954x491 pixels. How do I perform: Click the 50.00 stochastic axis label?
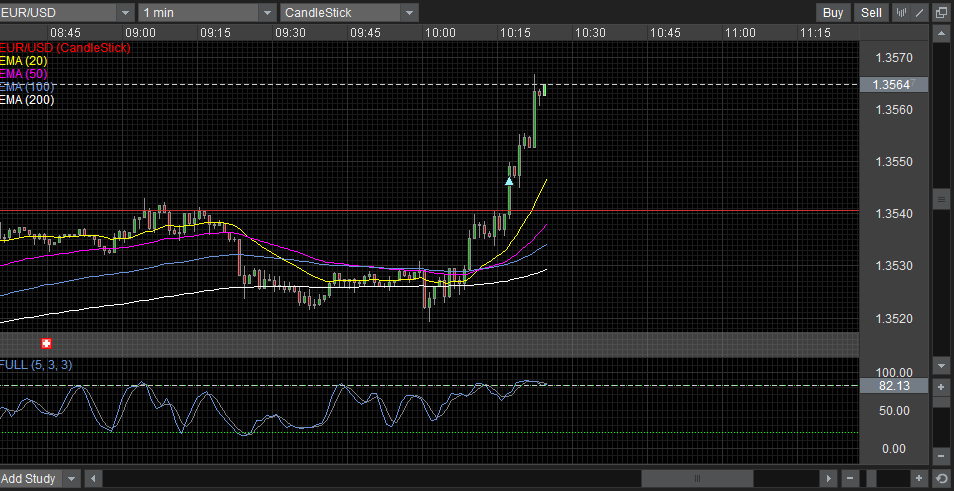click(894, 411)
